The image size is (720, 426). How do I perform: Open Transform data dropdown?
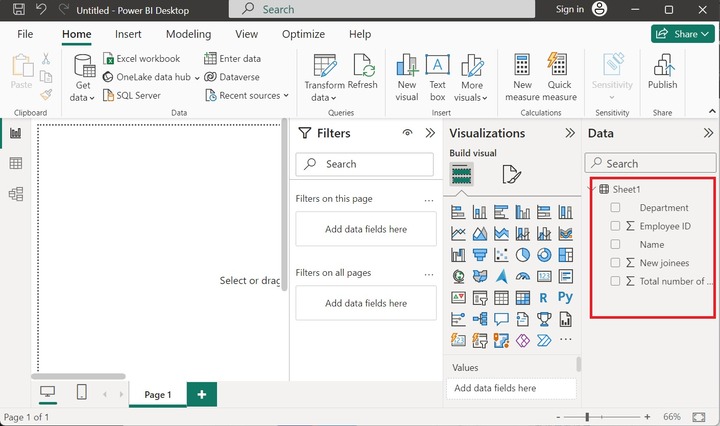click(x=324, y=78)
